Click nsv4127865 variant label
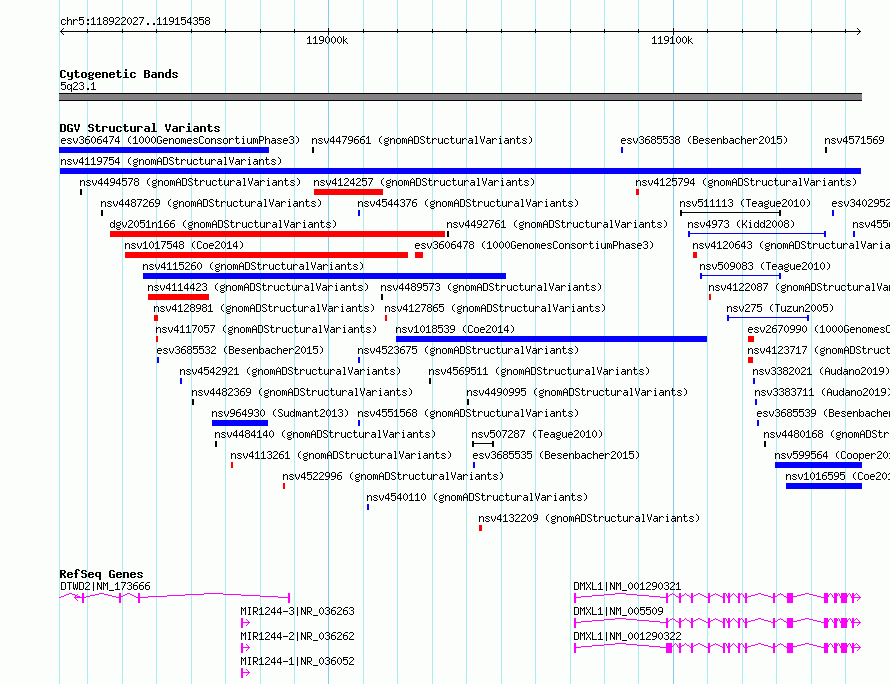This screenshot has width=890, height=684. pos(496,308)
